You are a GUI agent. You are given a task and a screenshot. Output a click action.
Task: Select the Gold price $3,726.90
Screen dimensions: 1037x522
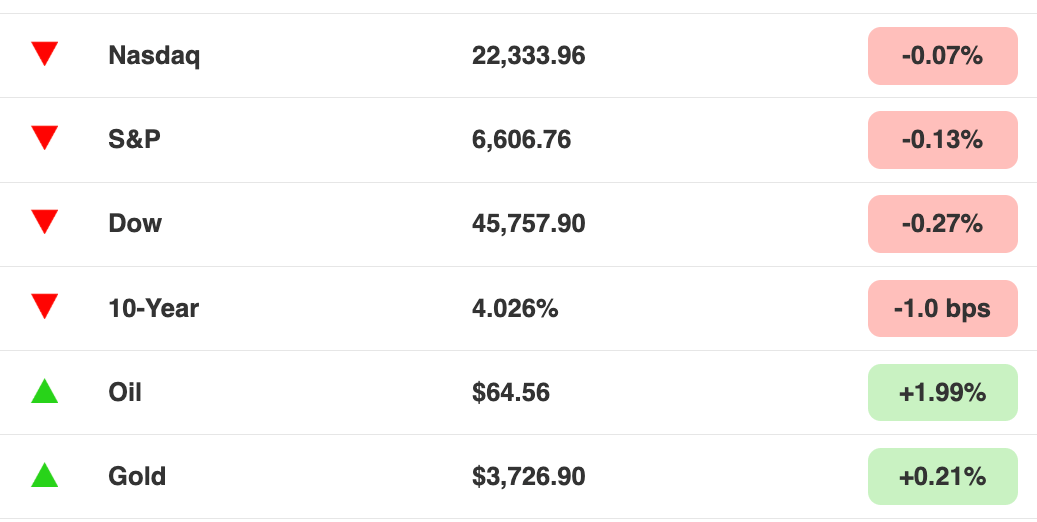point(528,476)
